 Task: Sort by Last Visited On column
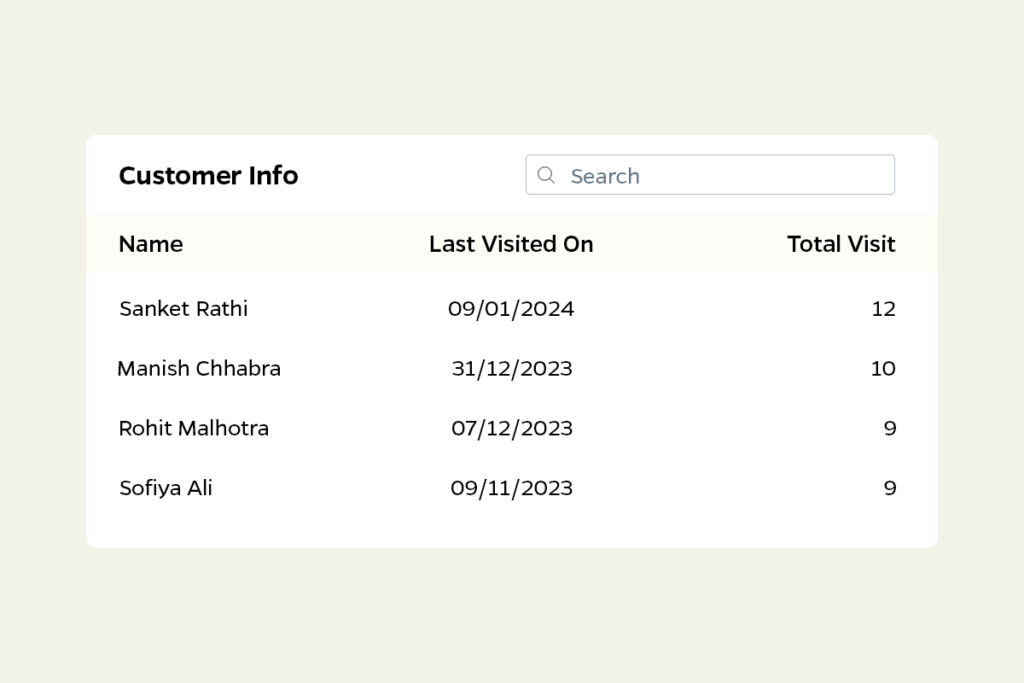click(511, 244)
